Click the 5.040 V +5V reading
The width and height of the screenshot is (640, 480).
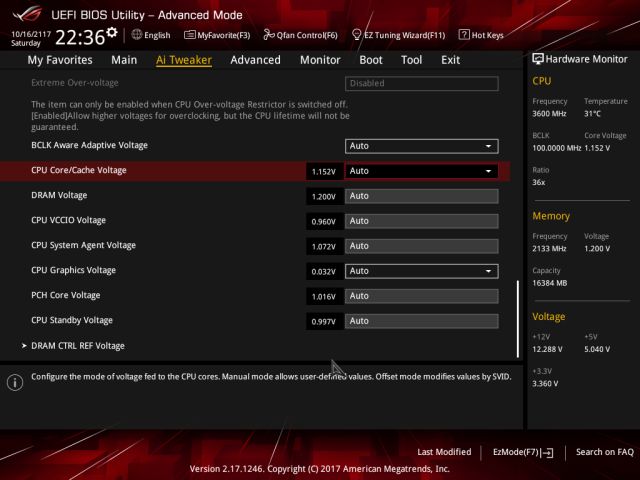point(597,349)
